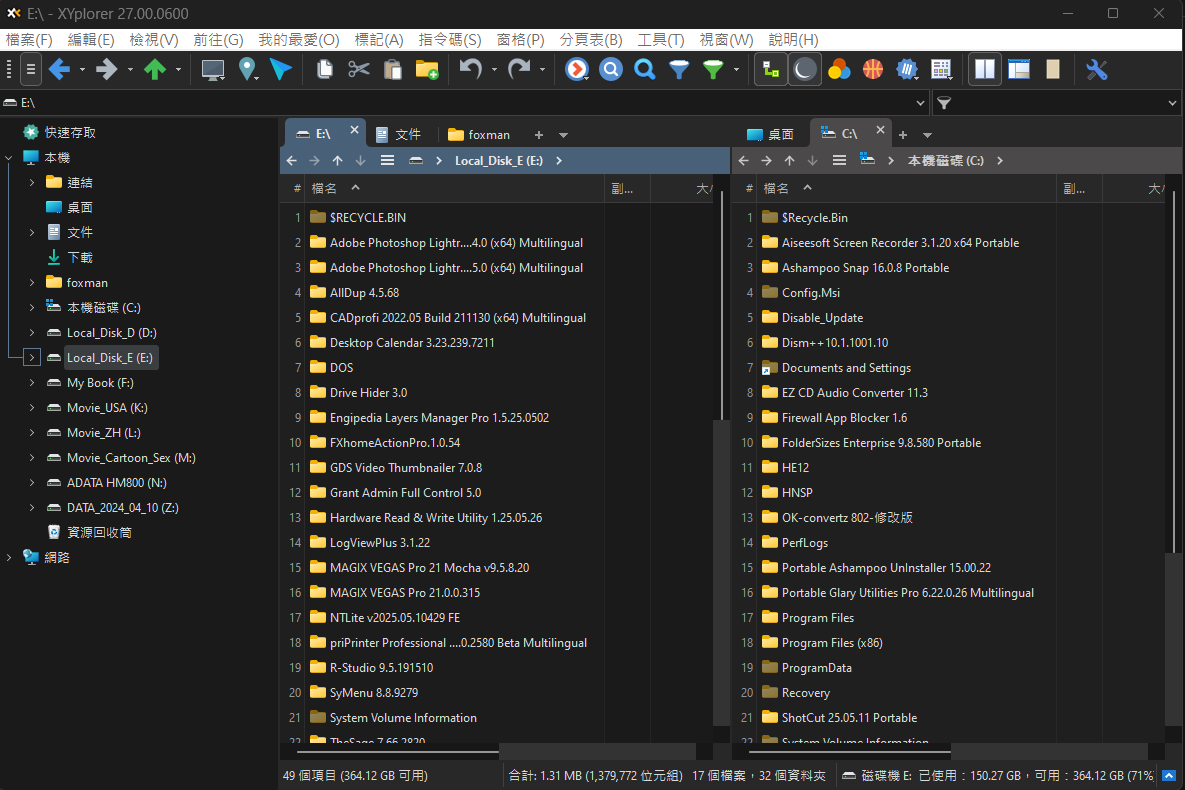Open the 檔案(F) menu
Screen dimensions: 1185x790
pos(29,39)
